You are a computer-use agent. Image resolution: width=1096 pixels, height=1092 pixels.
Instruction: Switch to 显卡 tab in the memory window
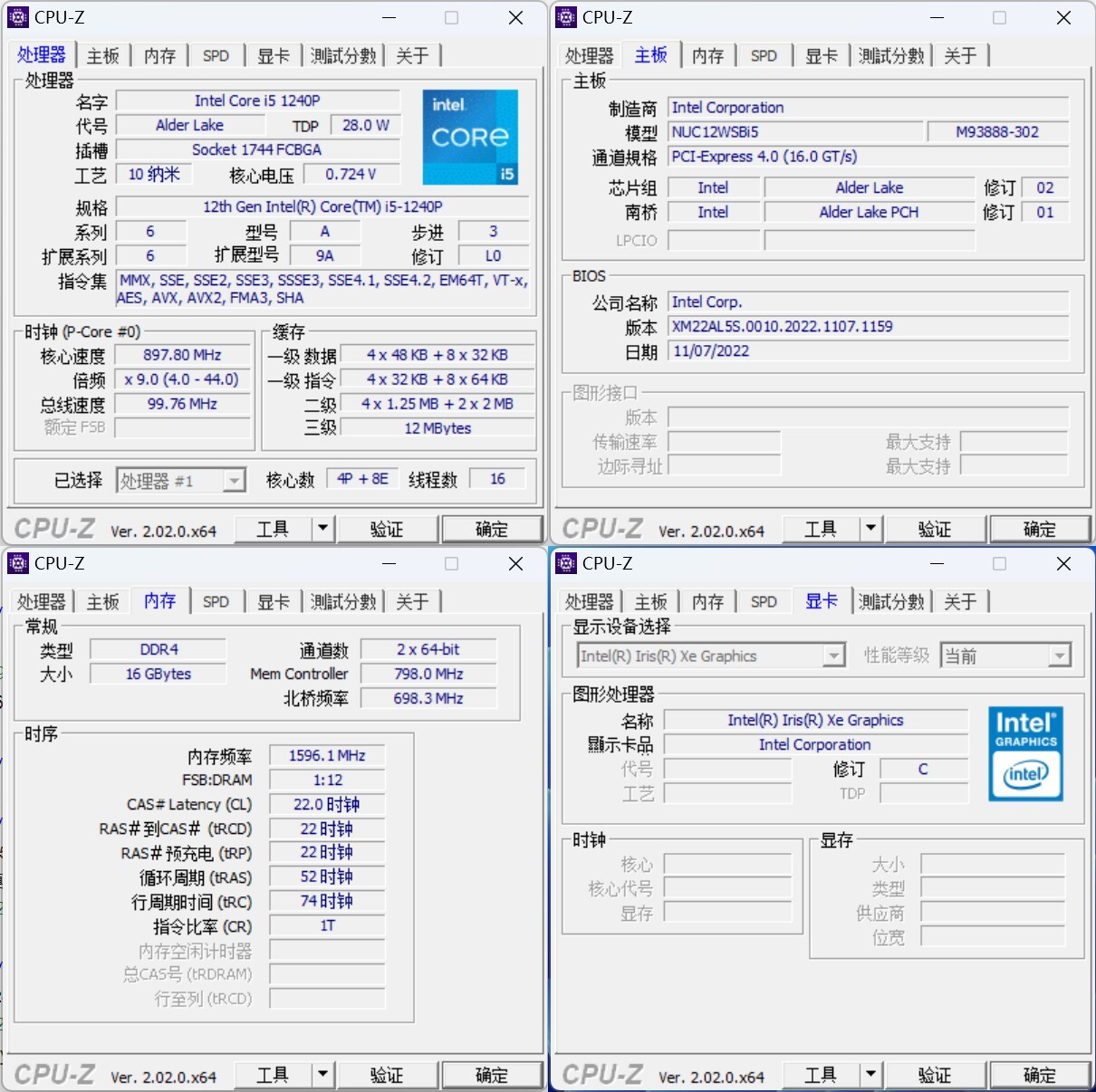(273, 602)
